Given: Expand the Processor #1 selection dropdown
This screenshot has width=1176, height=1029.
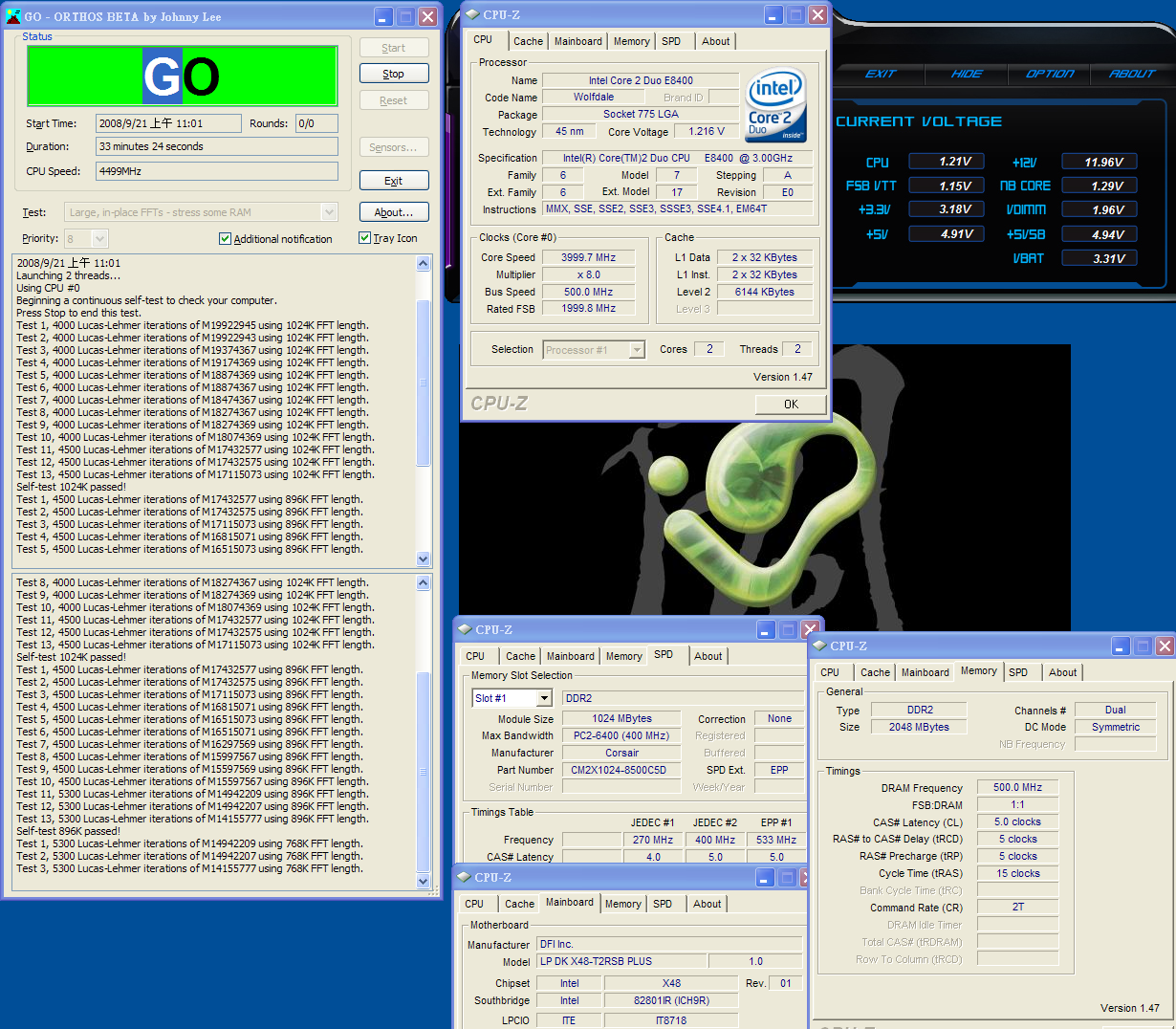Looking at the screenshot, I should tap(637, 351).
